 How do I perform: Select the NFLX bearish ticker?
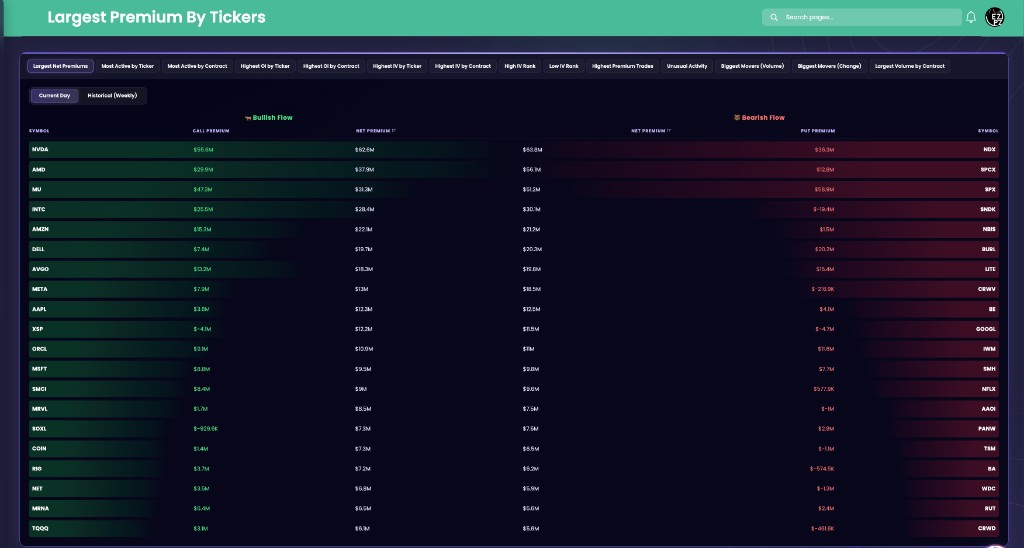click(x=989, y=389)
